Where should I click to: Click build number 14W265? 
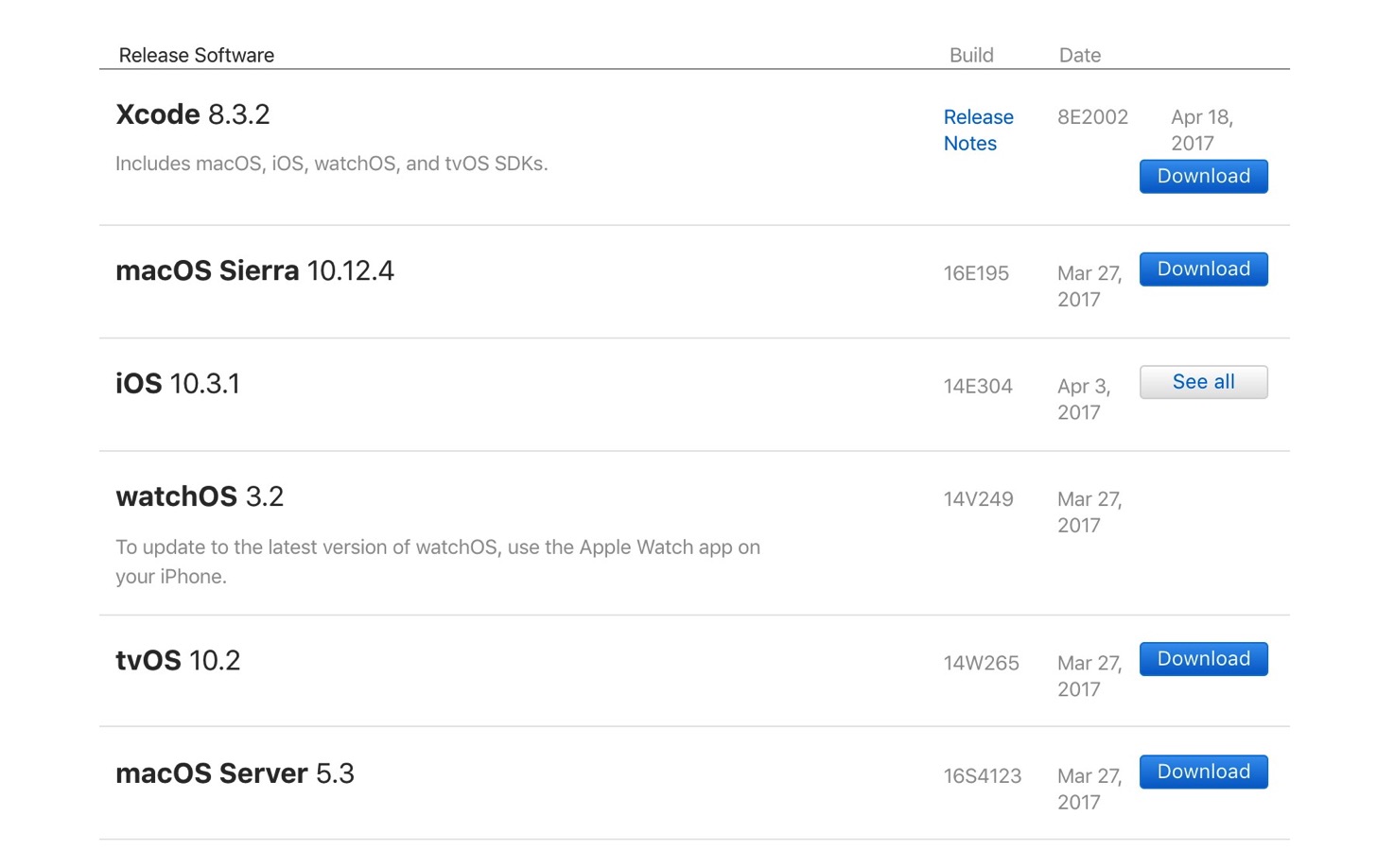[x=981, y=664]
